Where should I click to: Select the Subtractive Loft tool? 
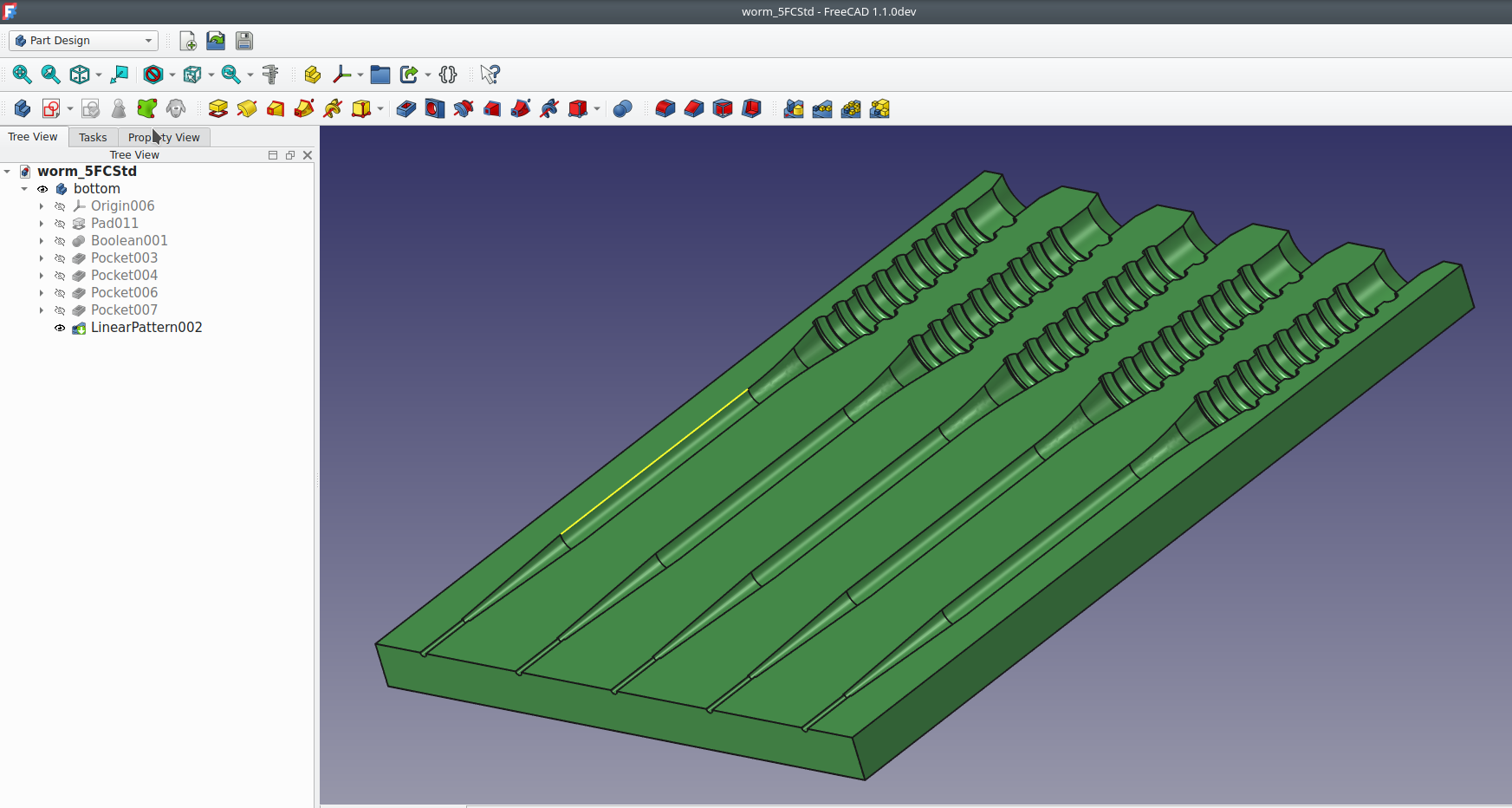(492, 108)
